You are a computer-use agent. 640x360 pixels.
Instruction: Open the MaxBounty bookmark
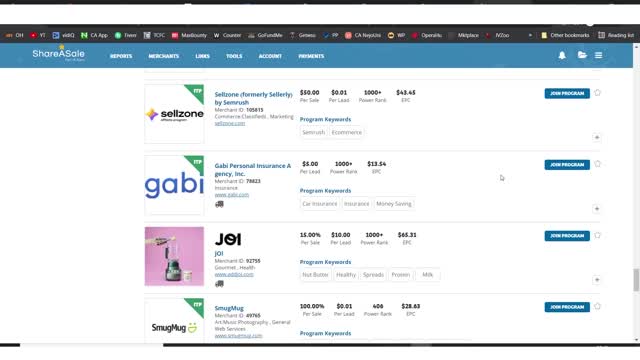[189, 36]
